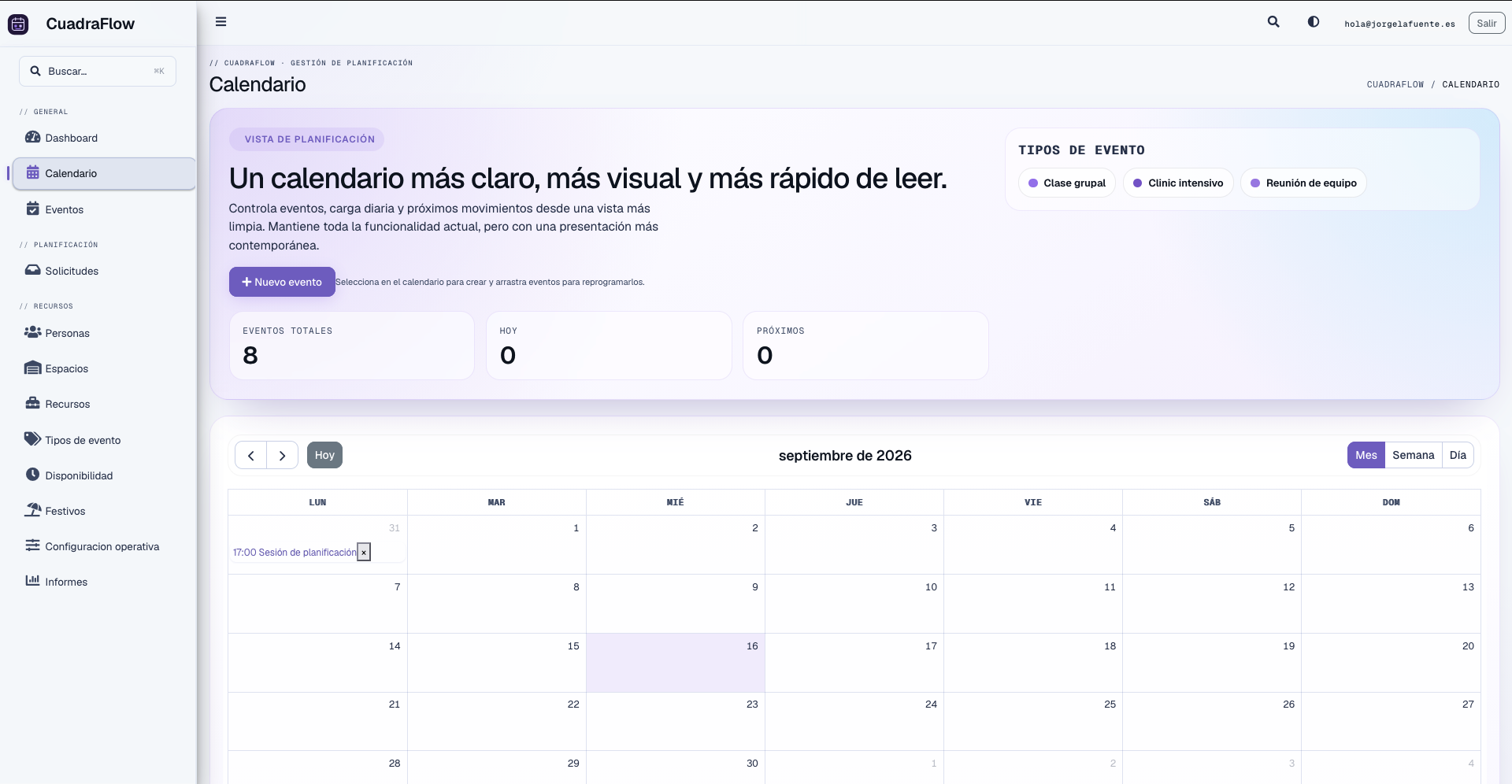This screenshot has width=1512, height=784.
Task: Click the Salir logout button
Action: (x=1487, y=23)
